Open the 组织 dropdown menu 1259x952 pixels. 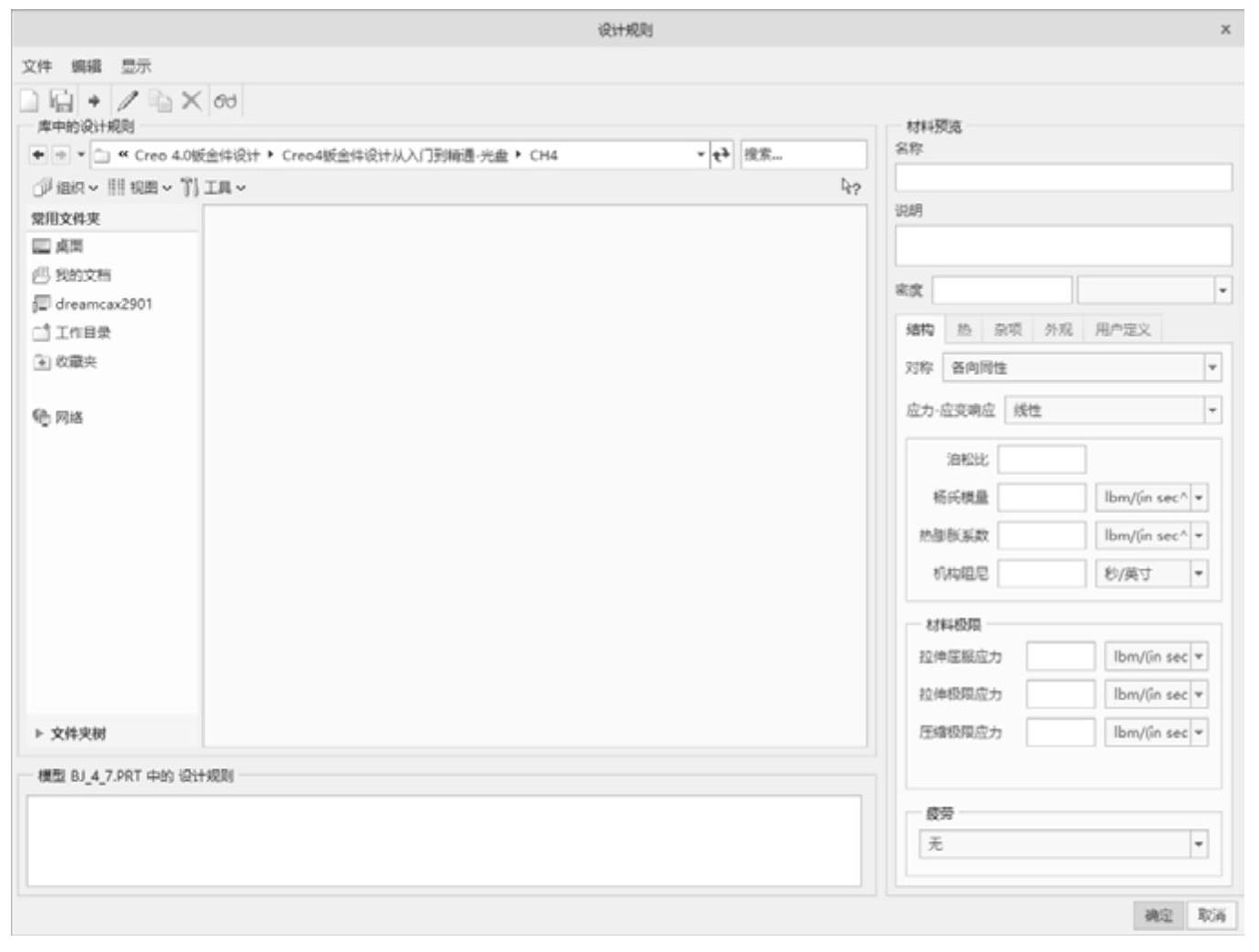66,187
